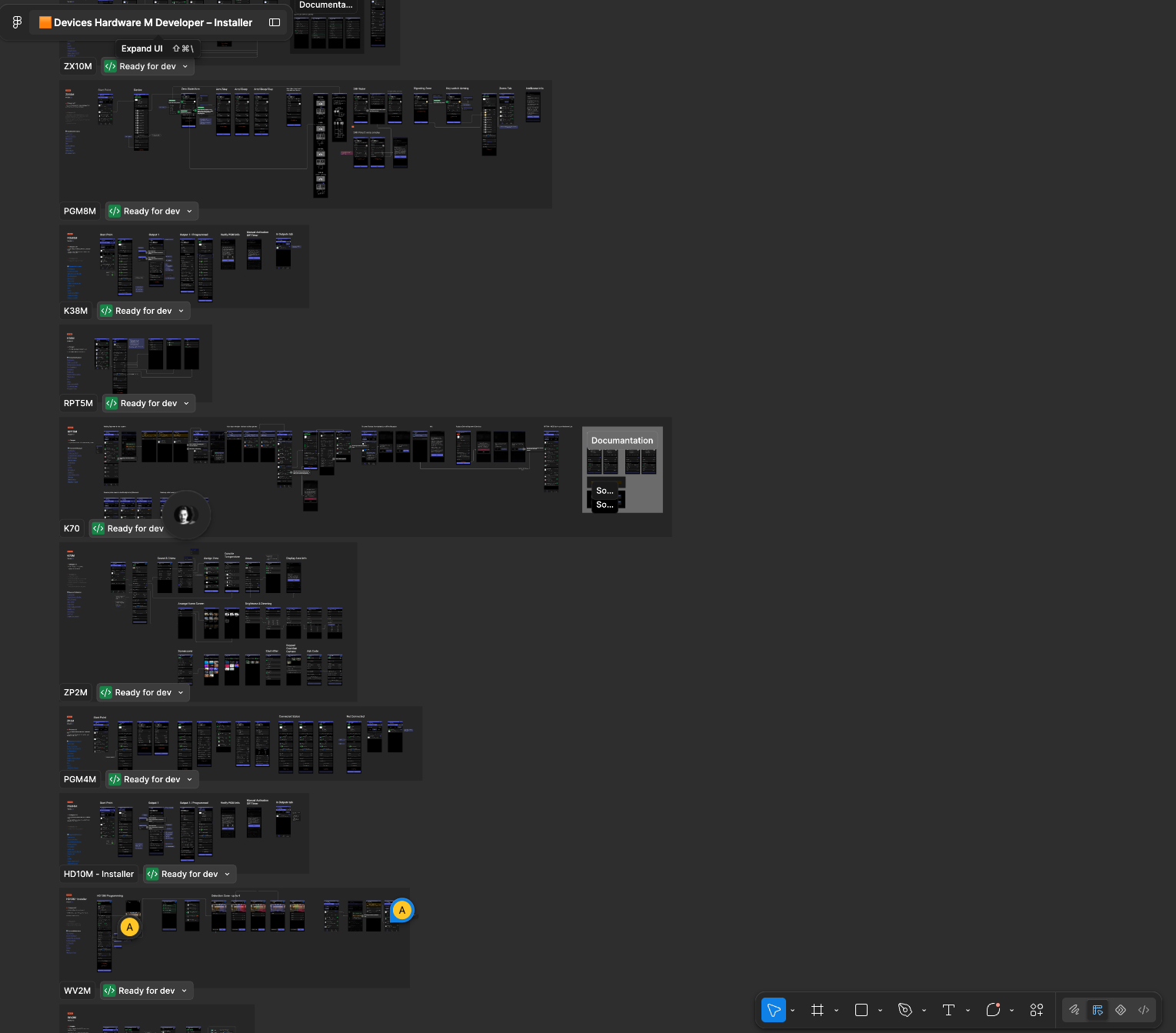Expand UI with sidebar toggle icon
Image resolution: width=1176 pixels, height=1033 pixels.
pyautogui.click(x=275, y=22)
